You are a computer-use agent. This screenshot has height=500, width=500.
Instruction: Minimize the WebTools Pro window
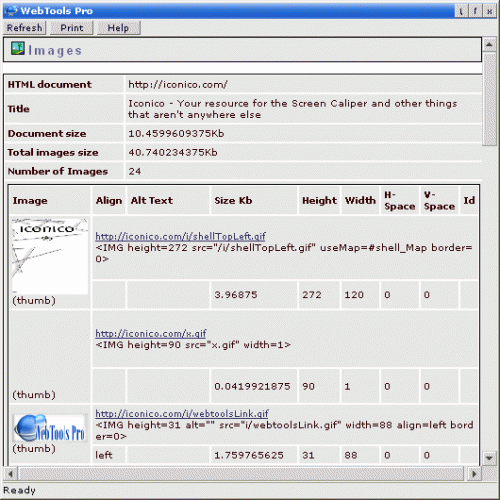tap(461, 11)
